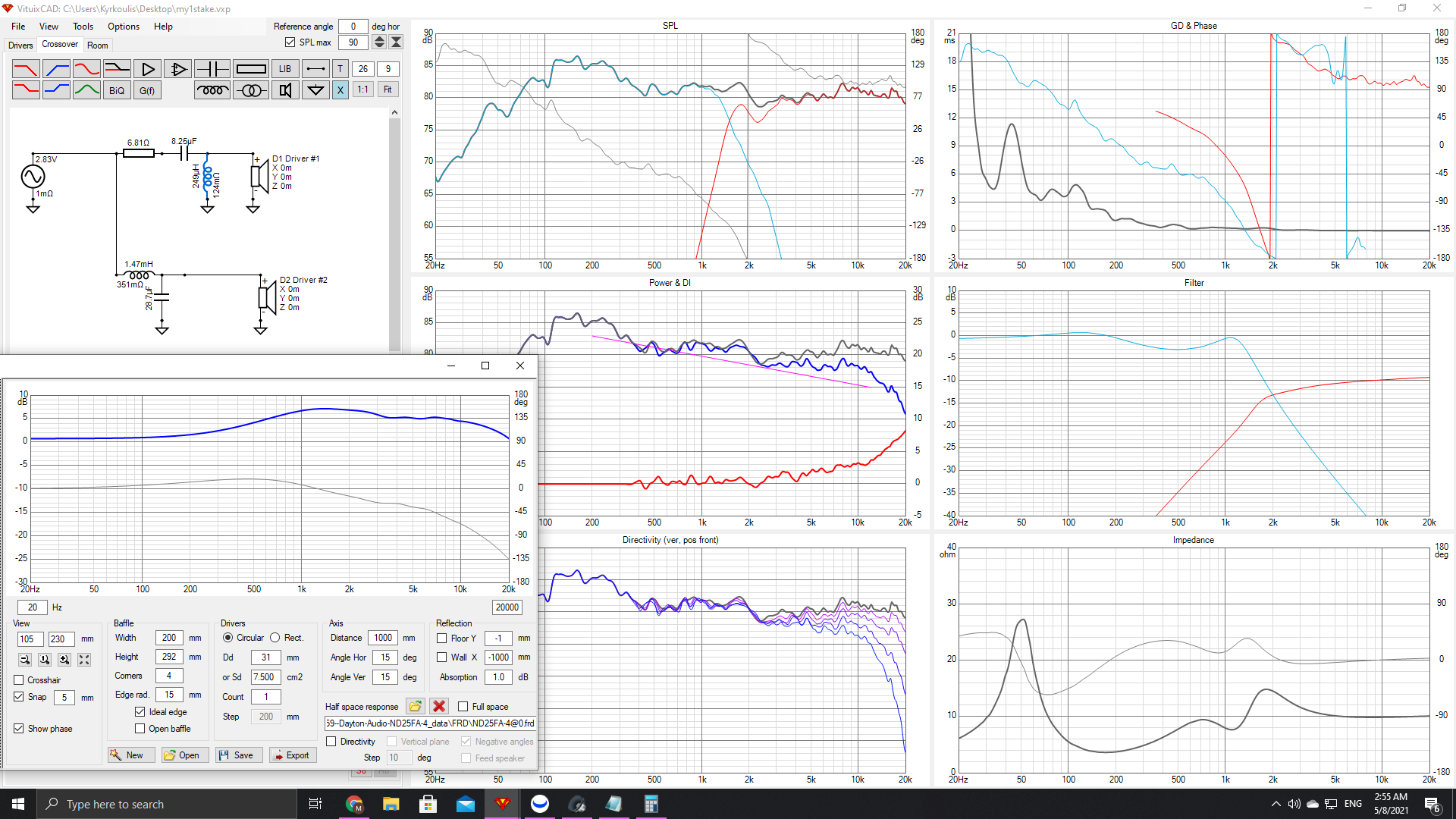The width and height of the screenshot is (1456, 819).
Task: Add a BiQ biquad block
Action: click(117, 90)
